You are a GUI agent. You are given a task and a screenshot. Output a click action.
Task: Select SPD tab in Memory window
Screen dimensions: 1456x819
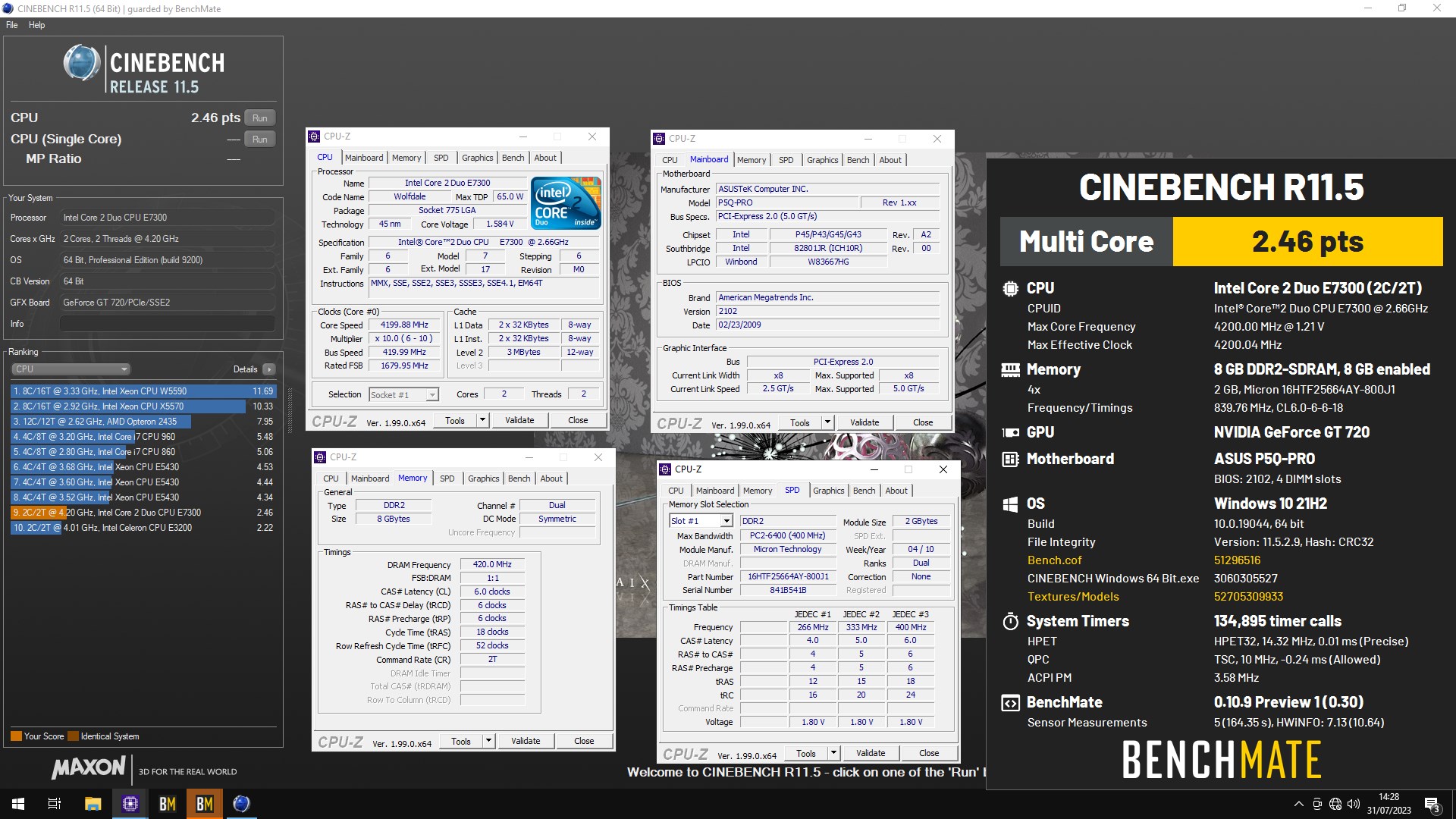point(447,479)
